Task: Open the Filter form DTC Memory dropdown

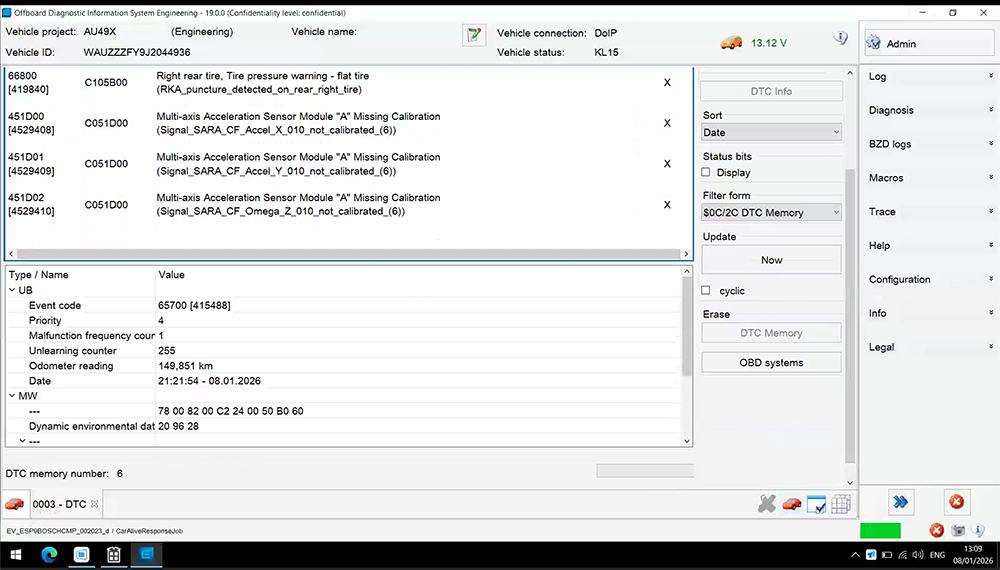Action: (771, 212)
